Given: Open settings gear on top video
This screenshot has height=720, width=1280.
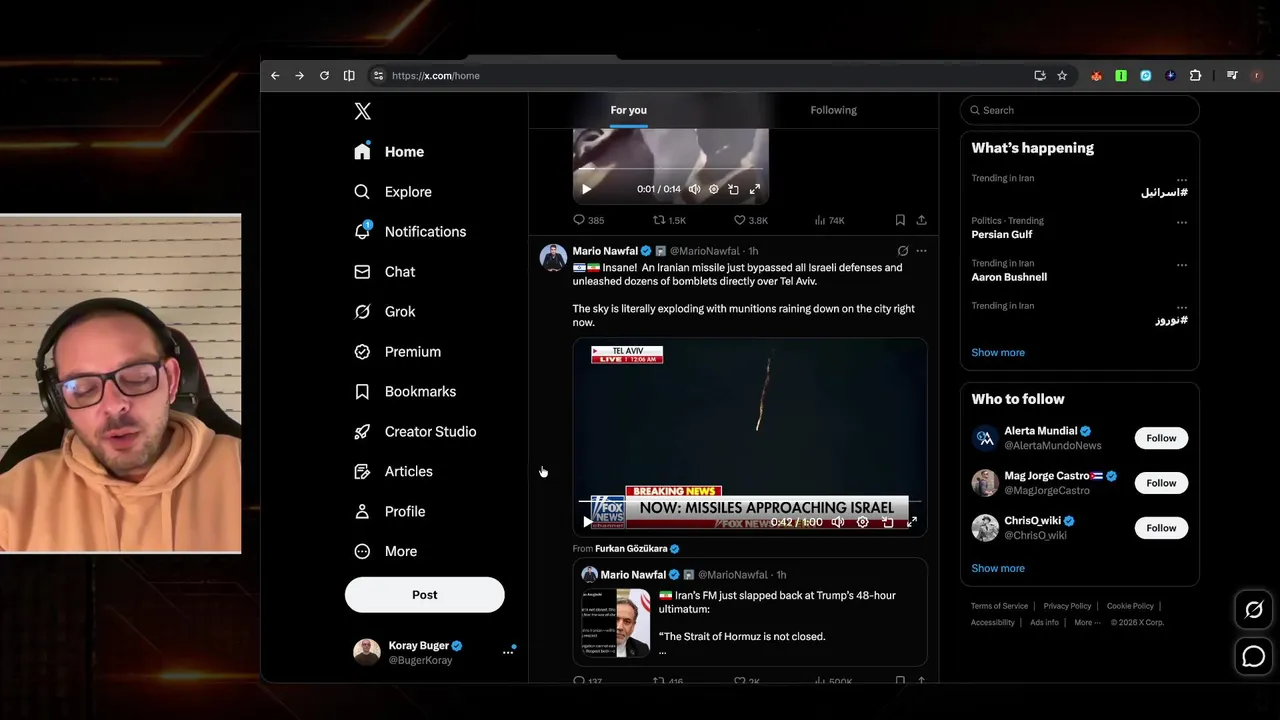Looking at the screenshot, I should 714,189.
